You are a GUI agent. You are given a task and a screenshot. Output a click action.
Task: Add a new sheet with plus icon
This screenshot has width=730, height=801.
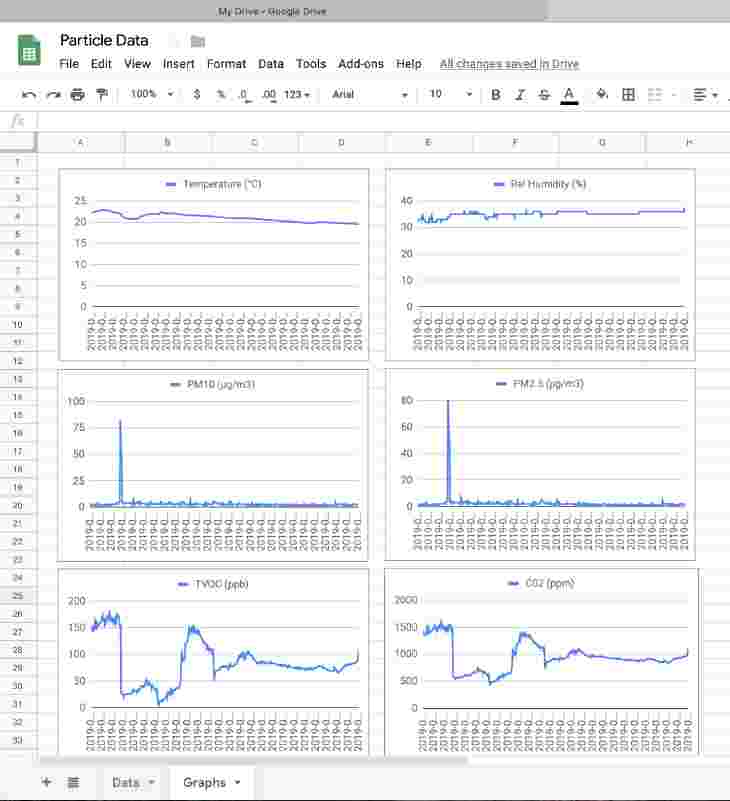[x=46, y=782]
